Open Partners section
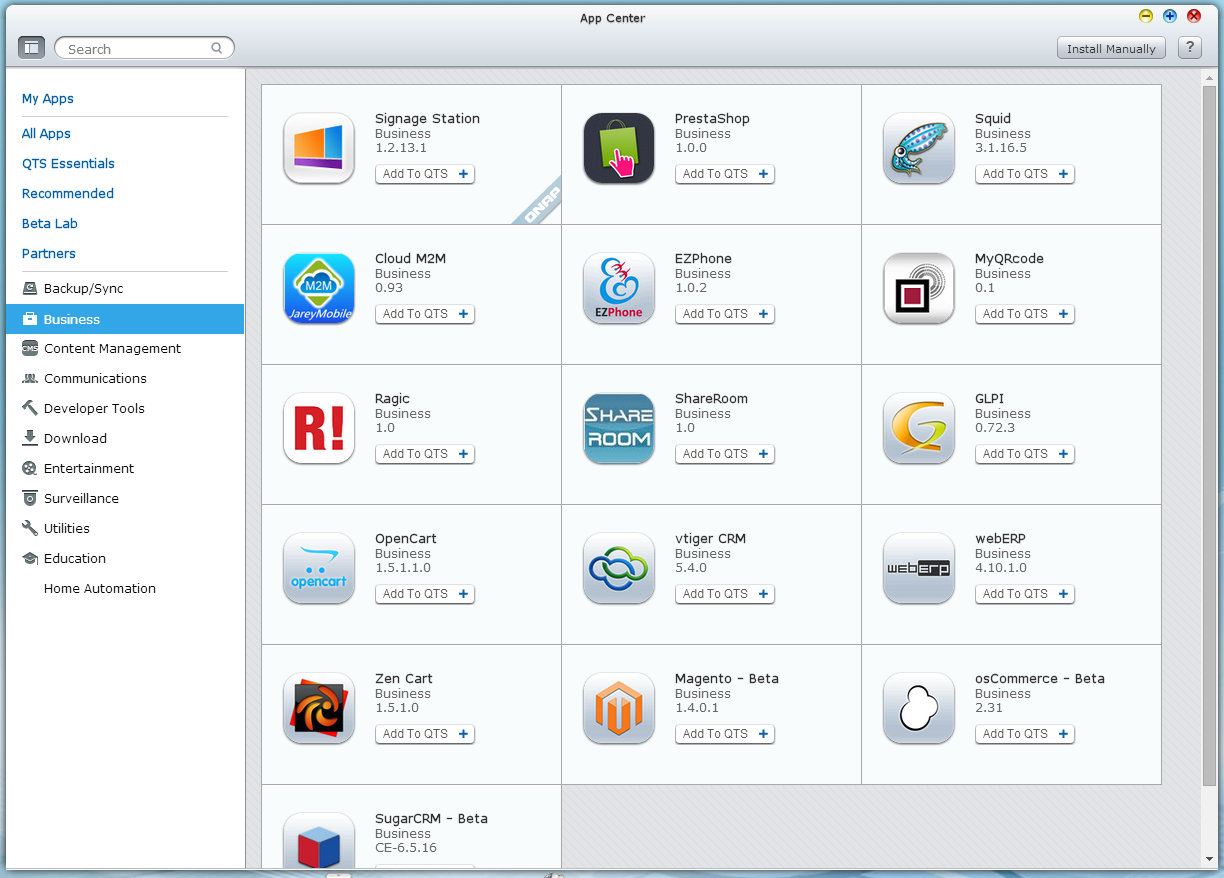Screen dimensions: 1224x878 (49, 253)
